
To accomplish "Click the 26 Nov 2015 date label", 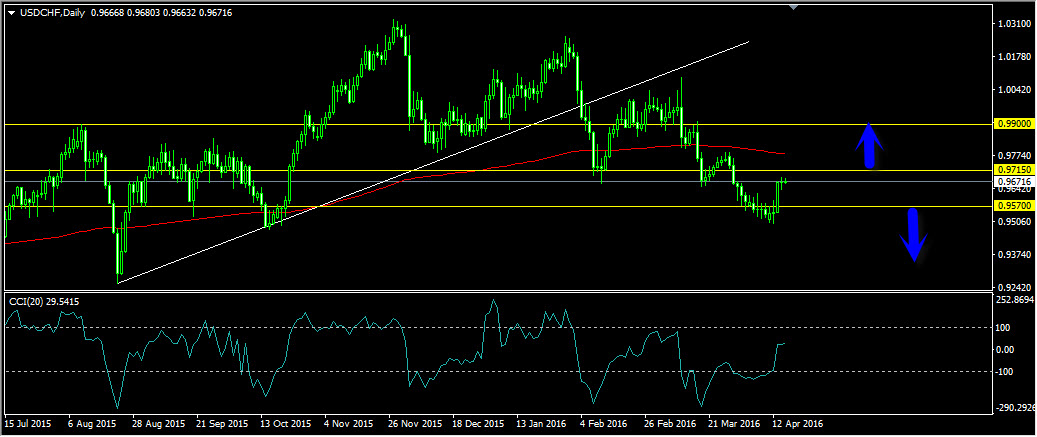I will pyautogui.click(x=415, y=422).
